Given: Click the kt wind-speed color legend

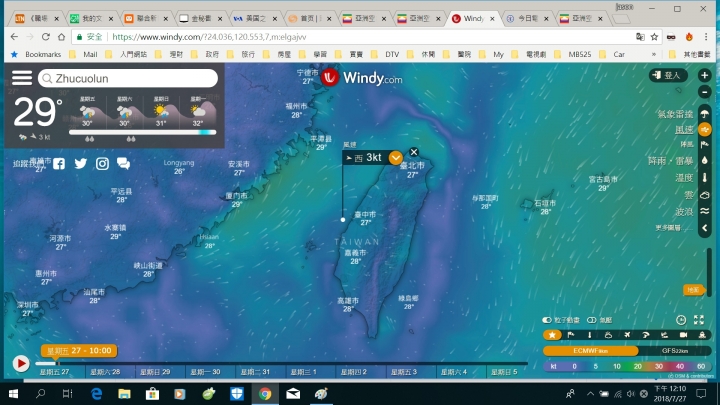Looking at the screenshot, I should [x=627, y=366].
